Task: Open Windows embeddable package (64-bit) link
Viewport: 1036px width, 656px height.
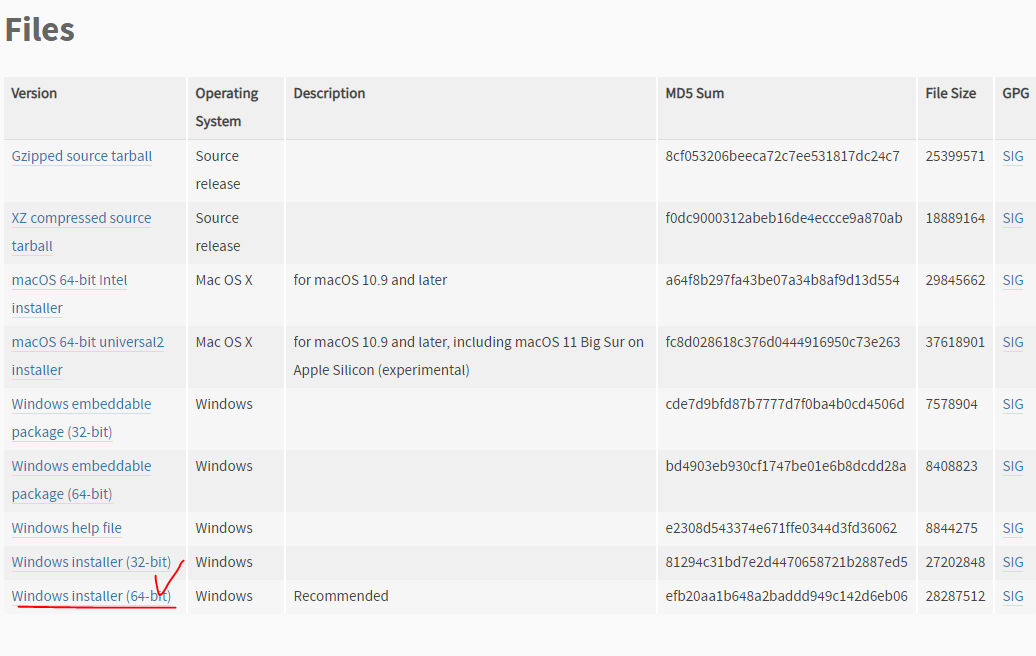Action: tap(81, 480)
